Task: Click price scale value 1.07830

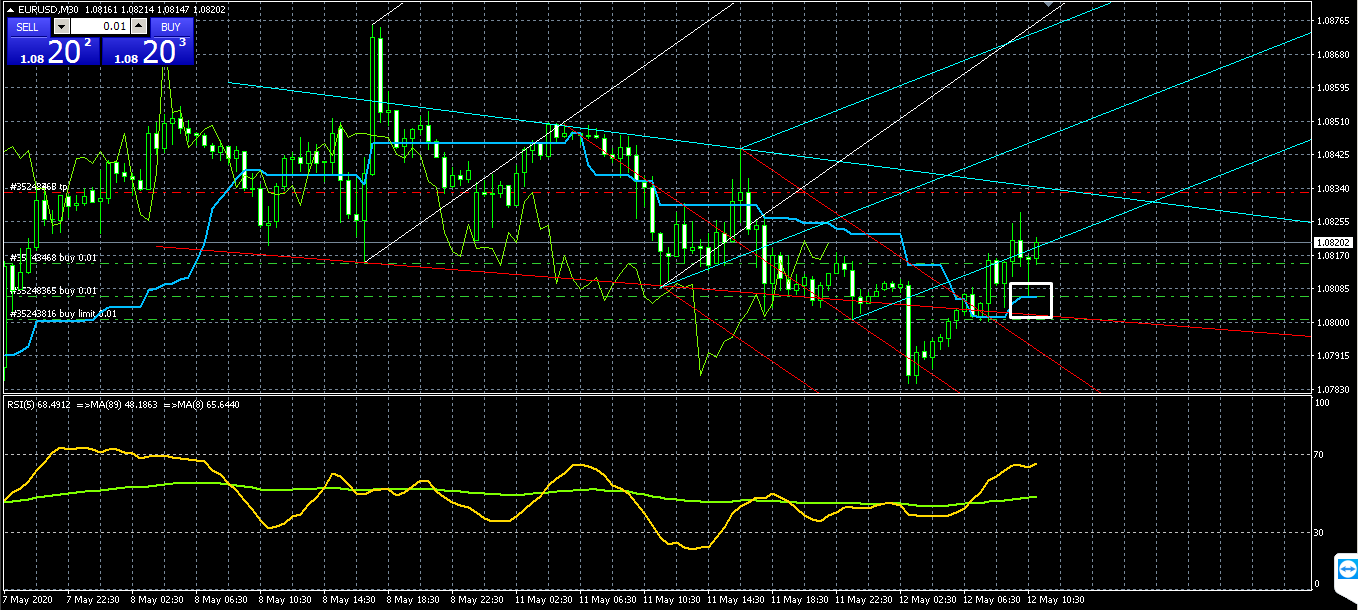Action: [x=1334, y=389]
